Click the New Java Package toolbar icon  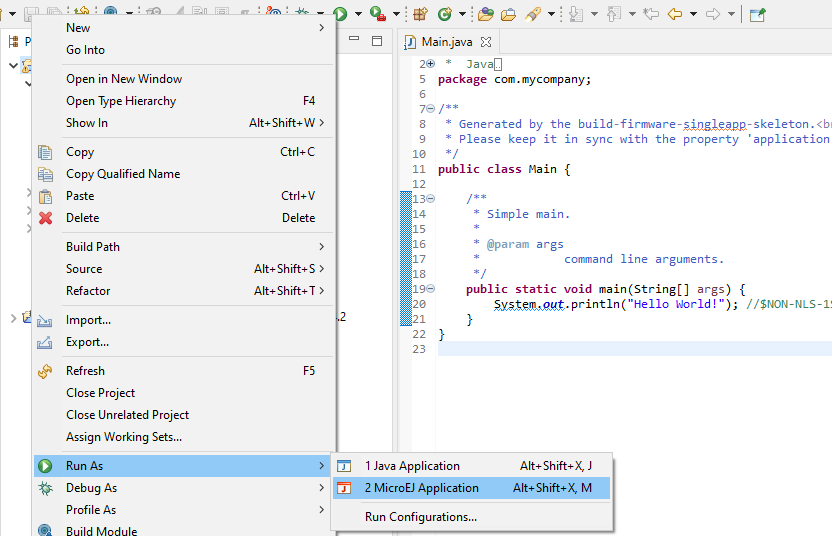click(420, 14)
